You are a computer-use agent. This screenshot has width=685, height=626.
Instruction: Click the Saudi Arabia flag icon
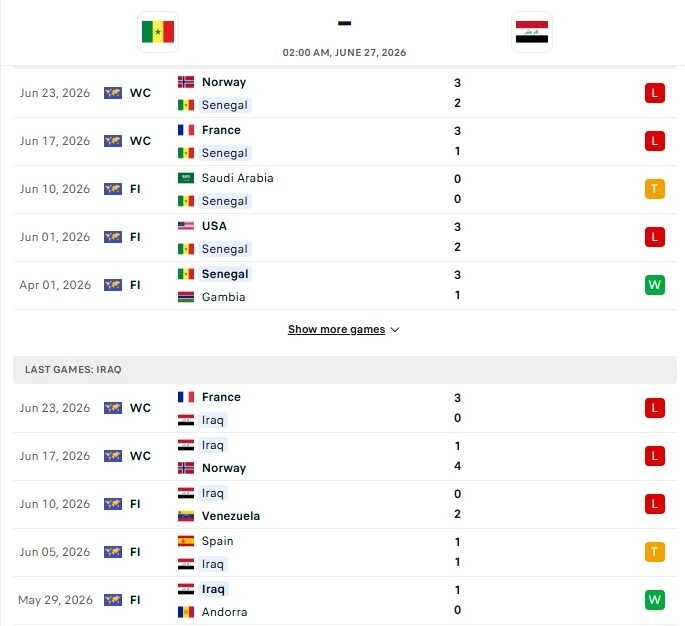[186, 178]
